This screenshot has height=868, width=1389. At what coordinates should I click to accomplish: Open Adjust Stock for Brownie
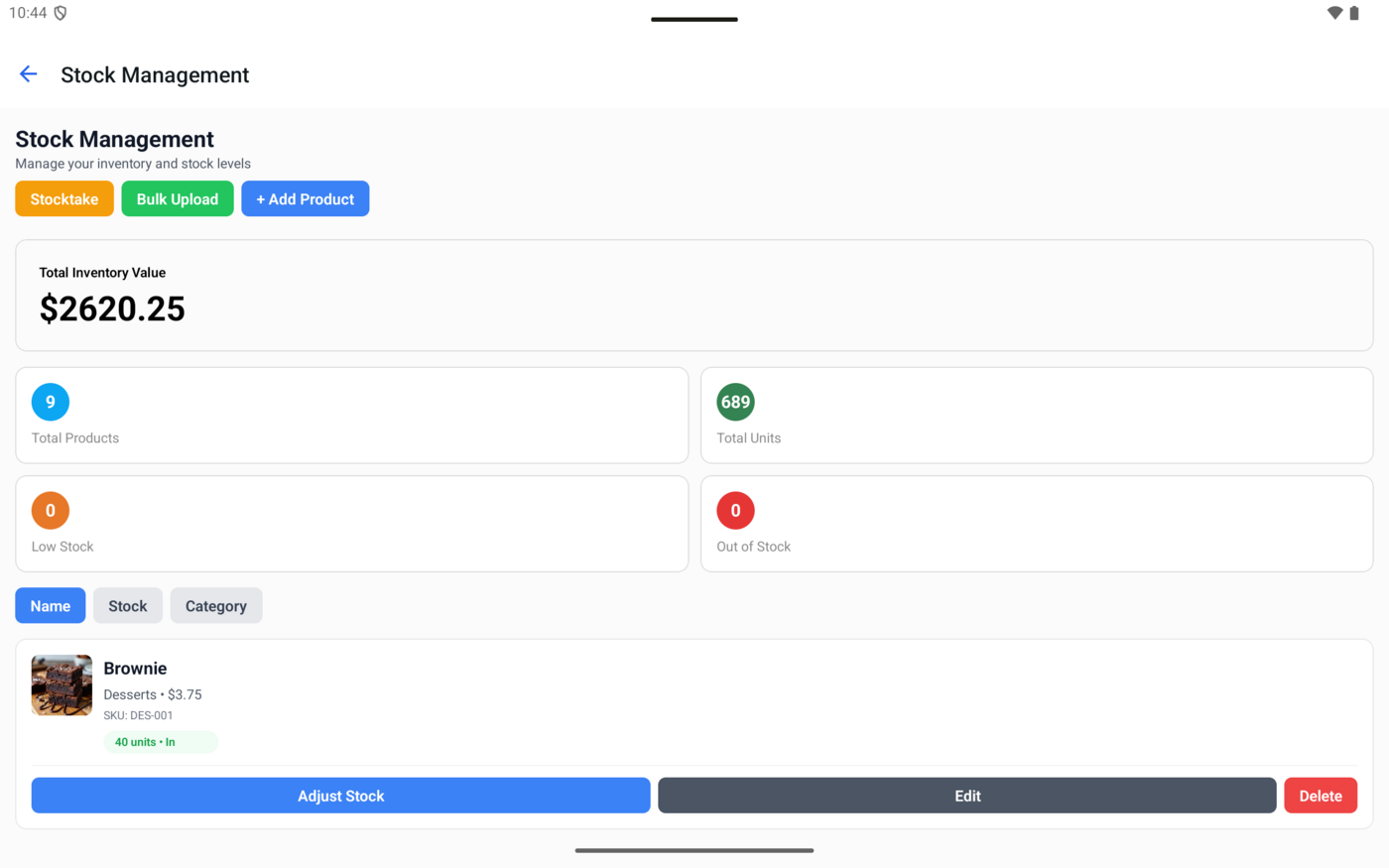340,796
